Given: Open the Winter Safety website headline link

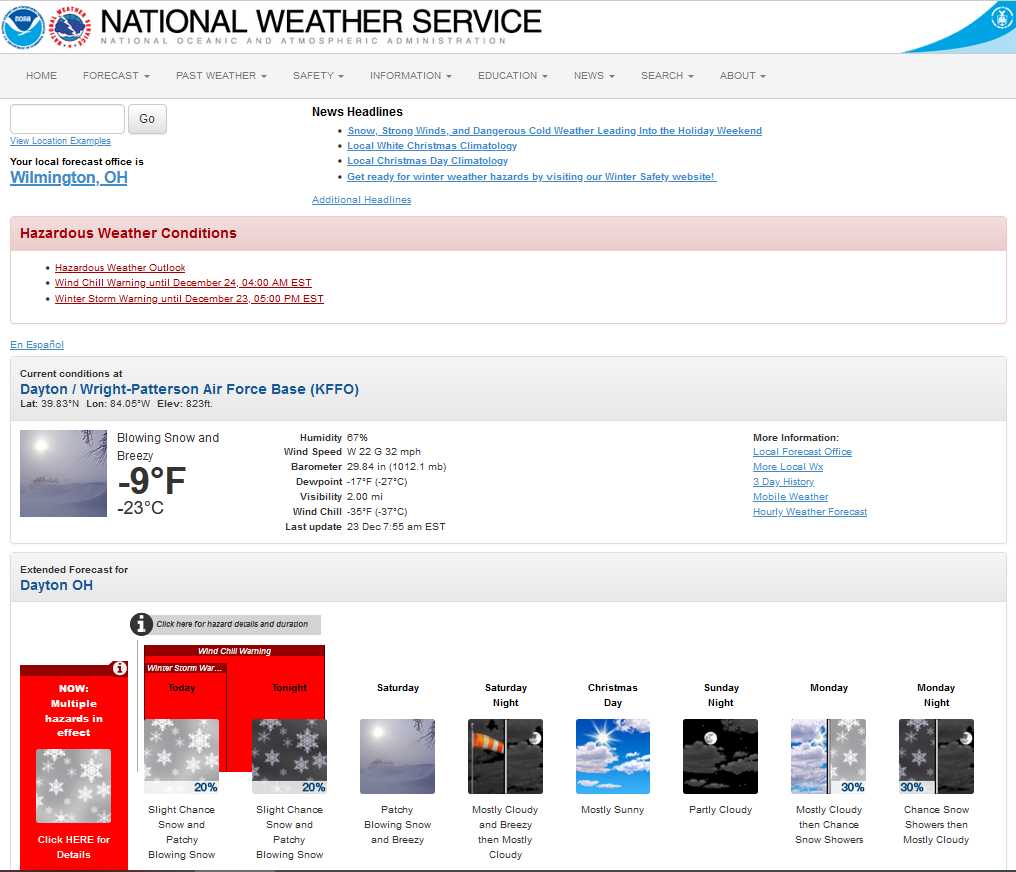Looking at the screenshot, I should pos(532,176).
